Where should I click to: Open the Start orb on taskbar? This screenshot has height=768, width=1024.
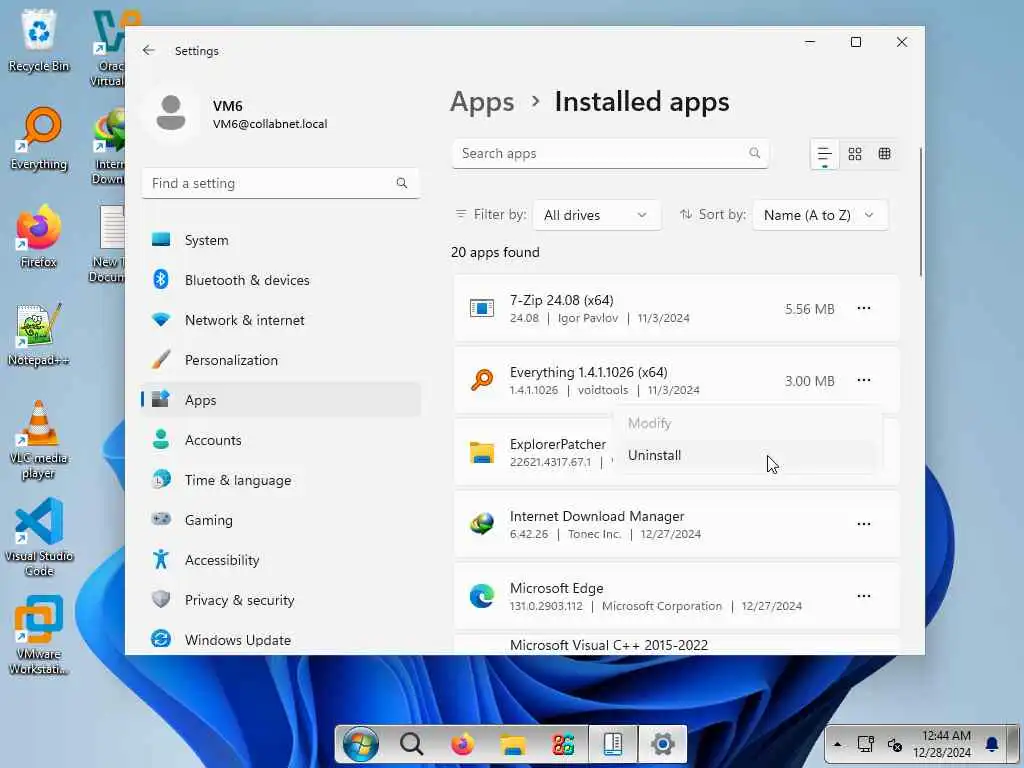[360, 744]
